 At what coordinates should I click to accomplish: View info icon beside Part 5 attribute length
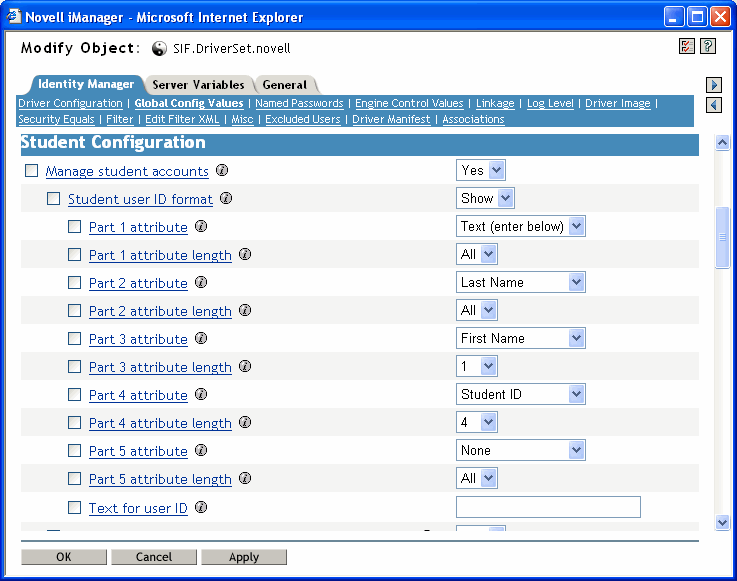(x=245, y=478)
